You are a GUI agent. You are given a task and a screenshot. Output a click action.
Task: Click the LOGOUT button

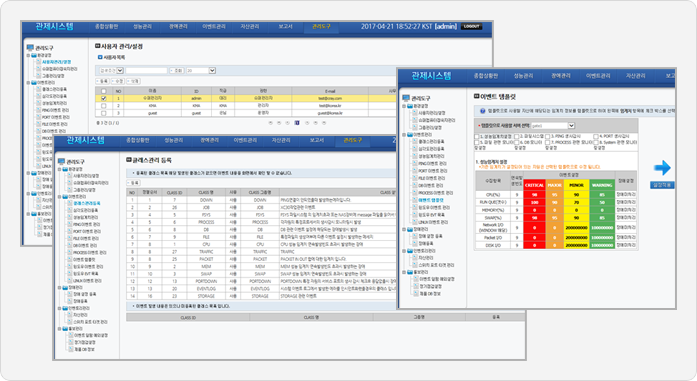472,27
